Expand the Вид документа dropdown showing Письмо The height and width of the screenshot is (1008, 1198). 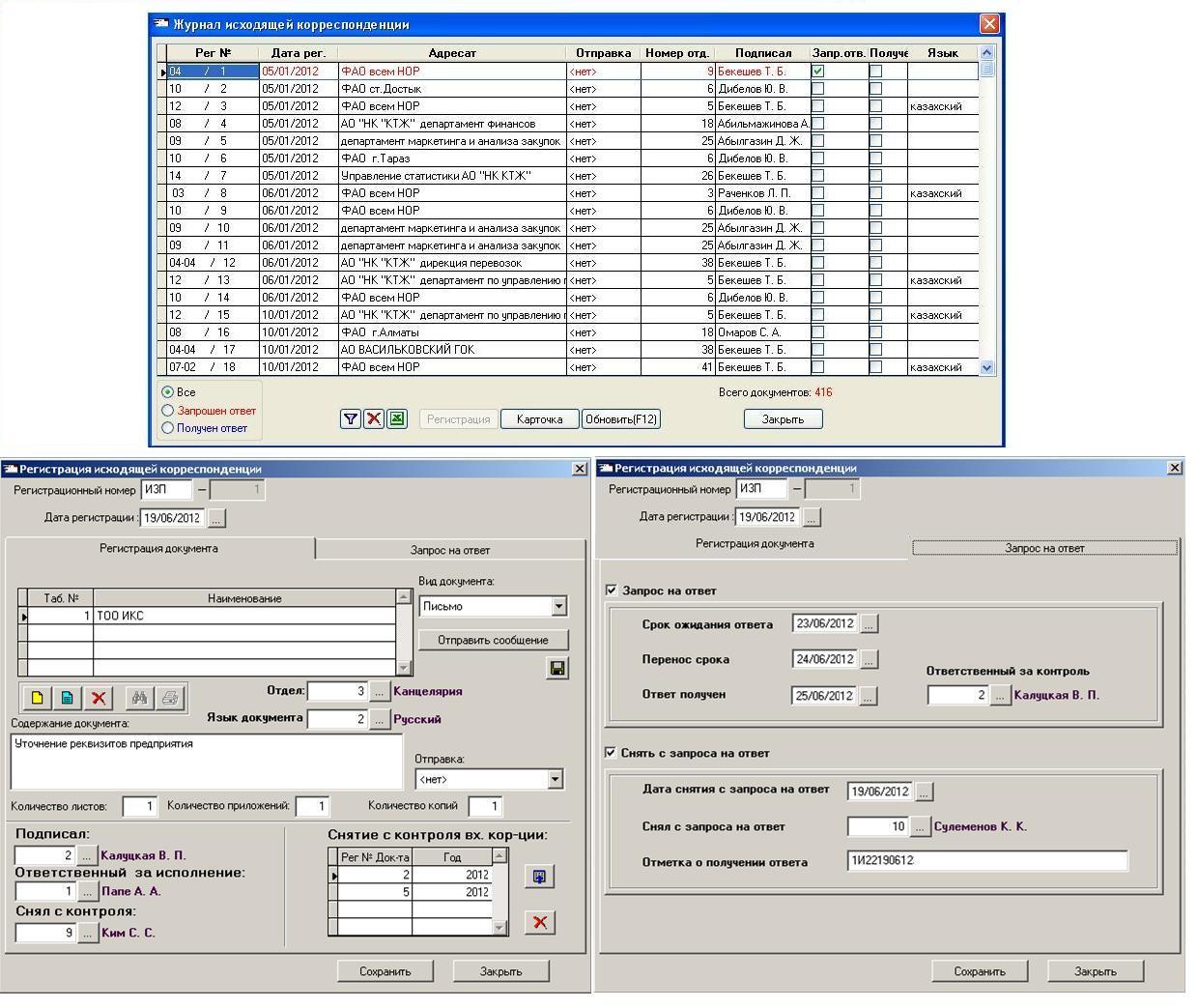[x=558, y=607]
